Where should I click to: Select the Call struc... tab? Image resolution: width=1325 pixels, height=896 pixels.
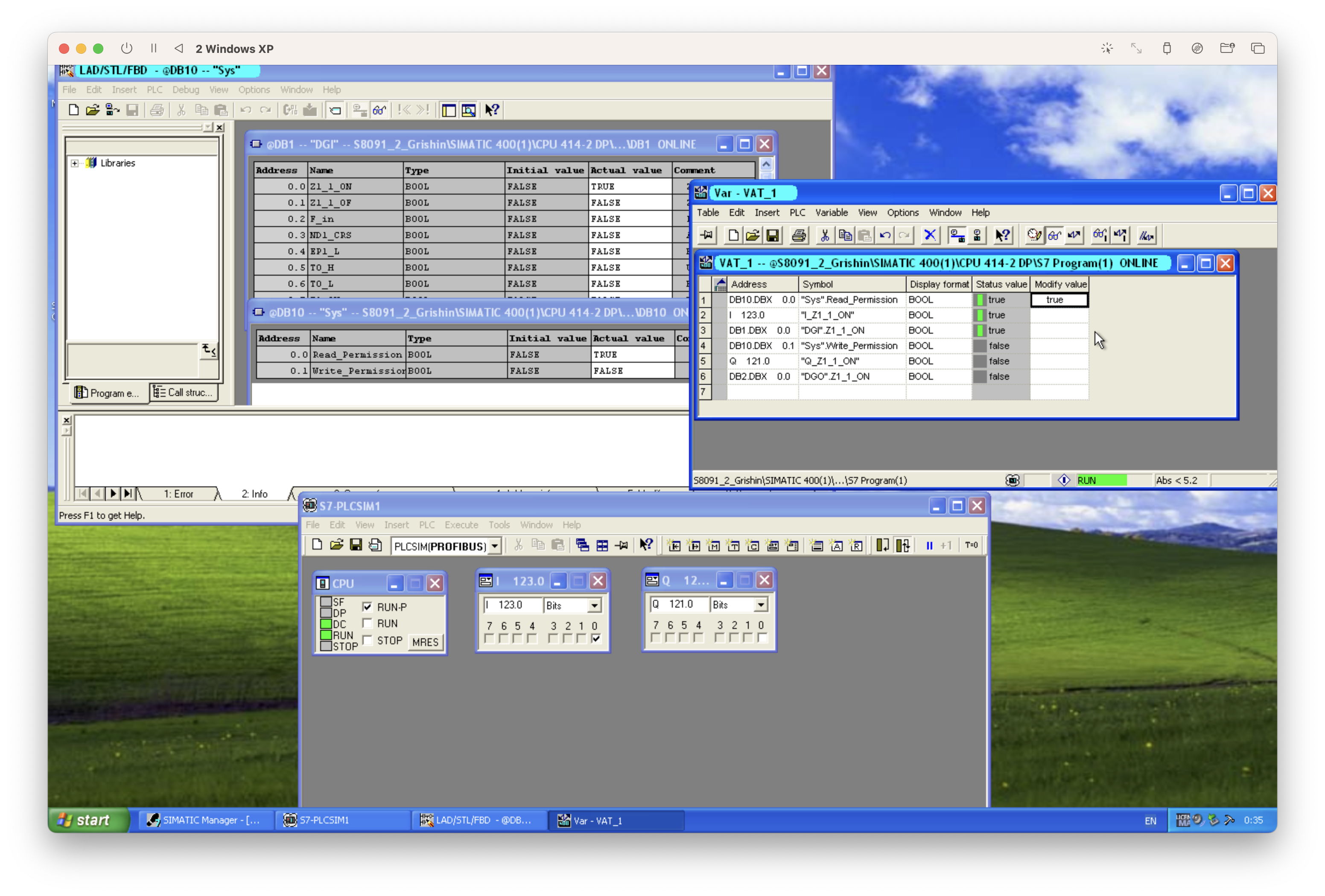pos(184,392)
